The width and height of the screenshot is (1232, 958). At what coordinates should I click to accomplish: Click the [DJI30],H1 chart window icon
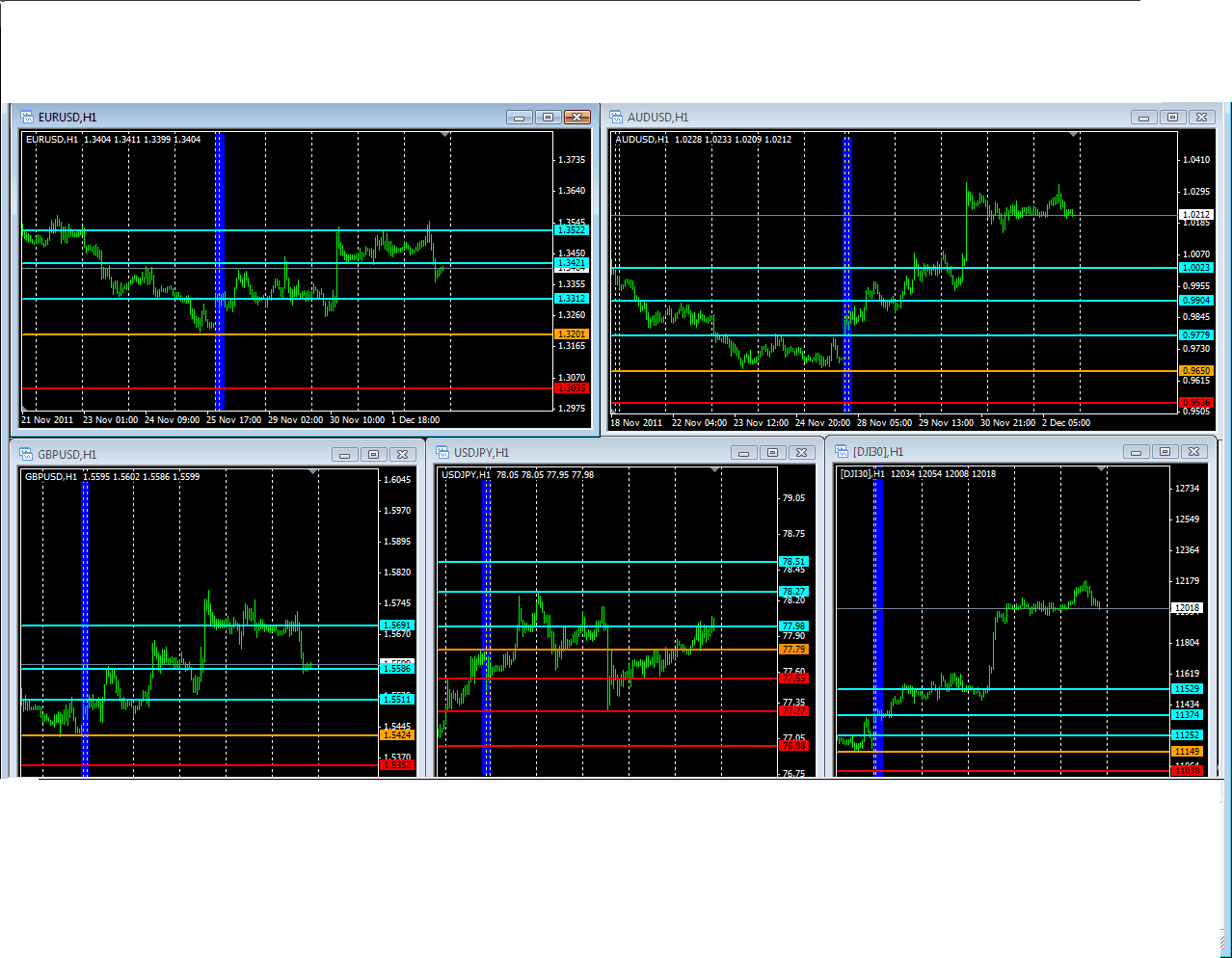(x=842, y=451)
